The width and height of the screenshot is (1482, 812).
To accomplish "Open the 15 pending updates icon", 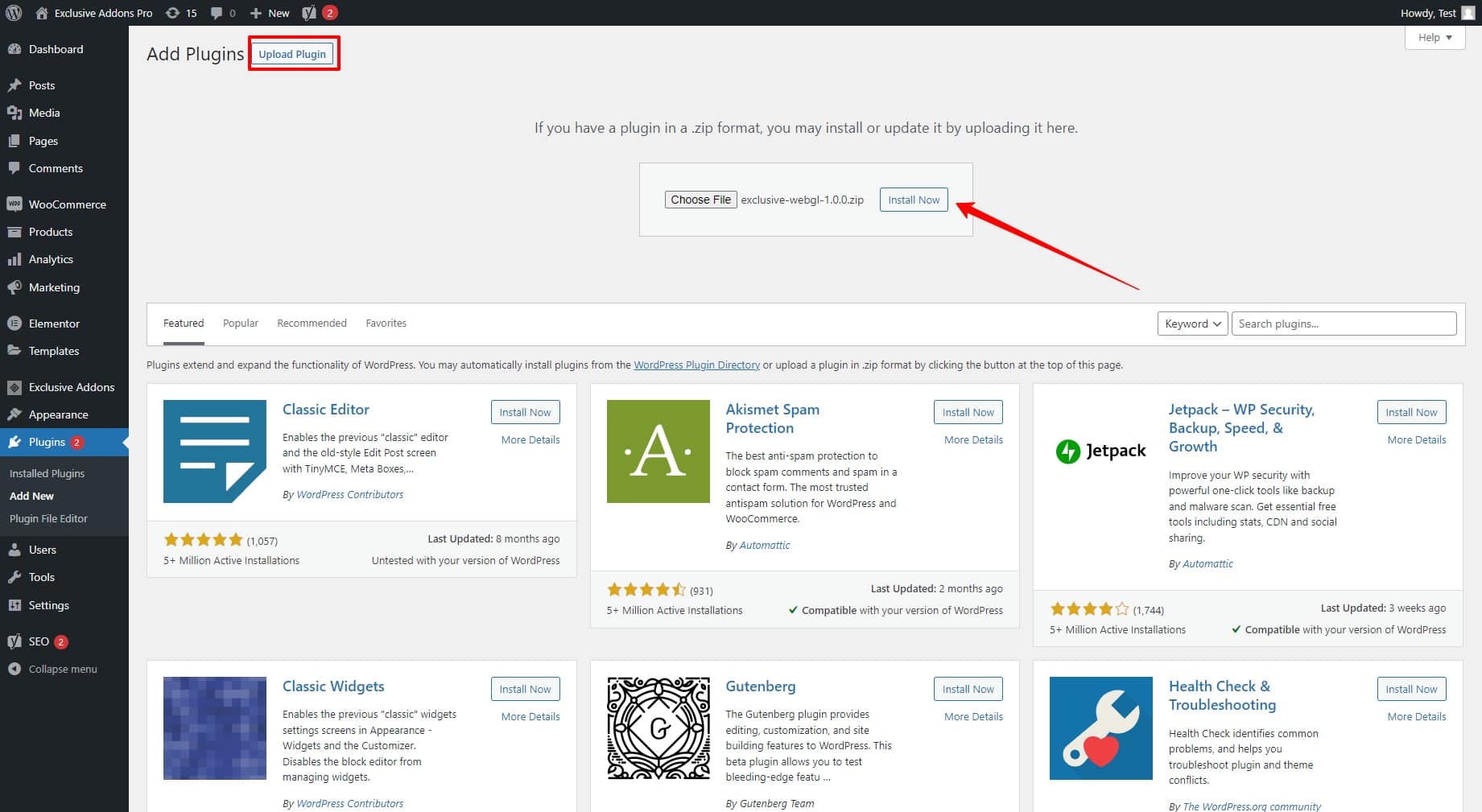I will [181, 13].
